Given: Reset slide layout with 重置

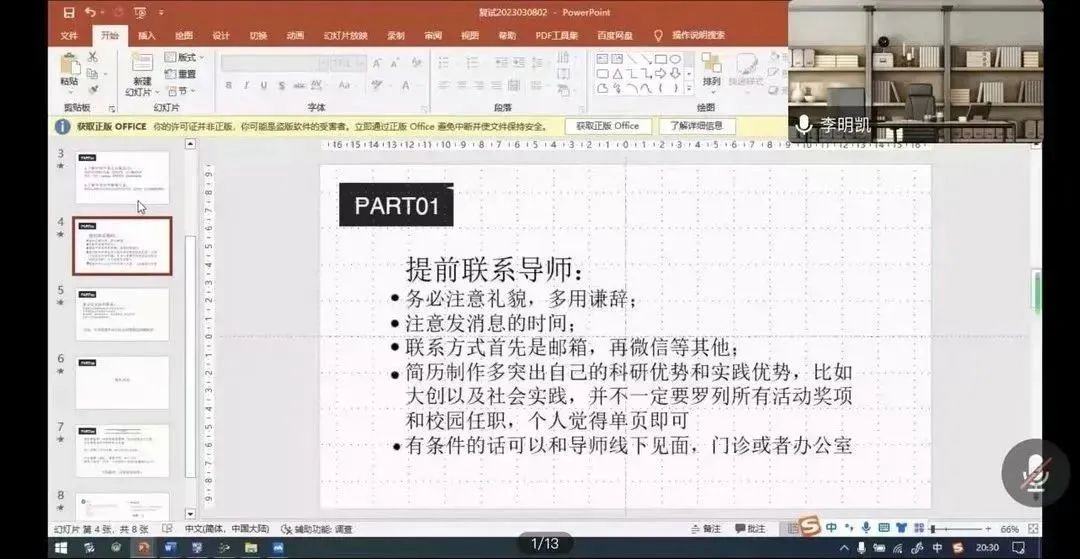Looking at the screenshot, I should tap(181, 74).
